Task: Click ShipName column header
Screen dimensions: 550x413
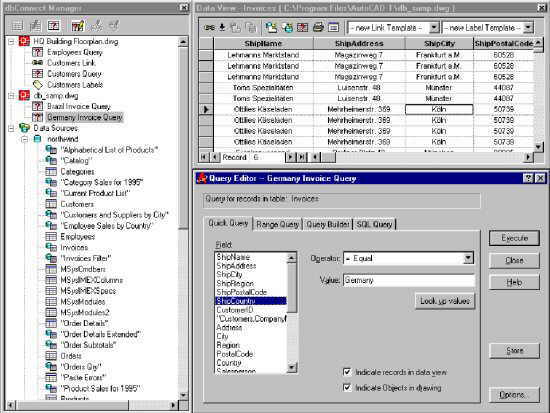Action: click(x=263, y=44)
